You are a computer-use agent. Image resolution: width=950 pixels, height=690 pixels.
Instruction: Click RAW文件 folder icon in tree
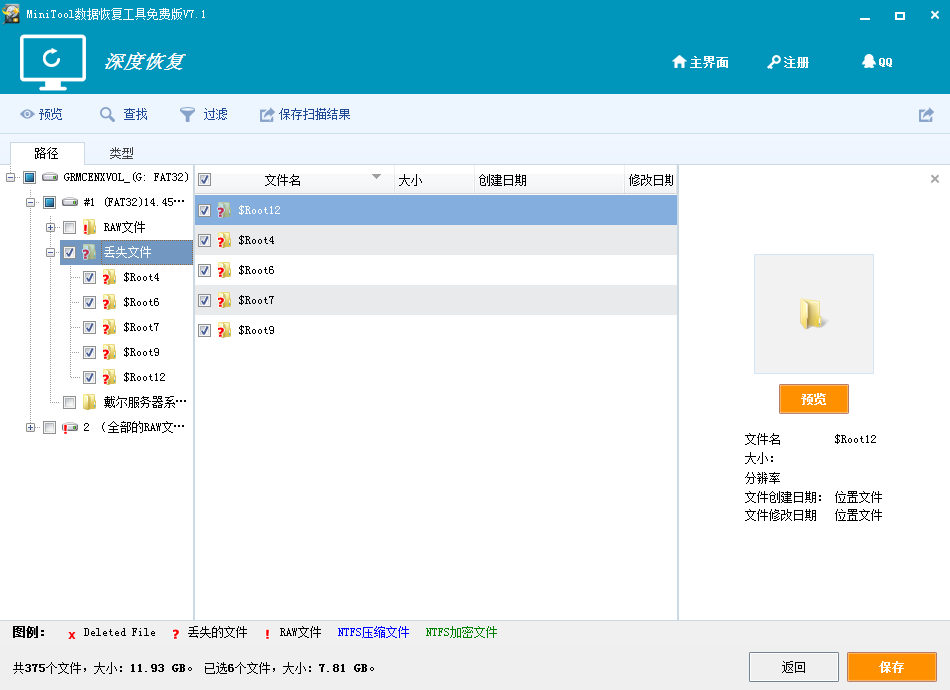(89, 227)
